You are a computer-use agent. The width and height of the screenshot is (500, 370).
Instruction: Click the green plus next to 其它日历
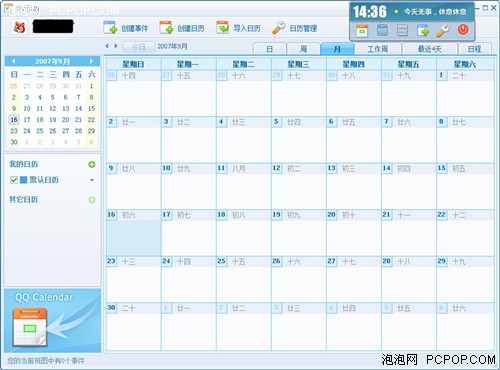coord(92,200)
